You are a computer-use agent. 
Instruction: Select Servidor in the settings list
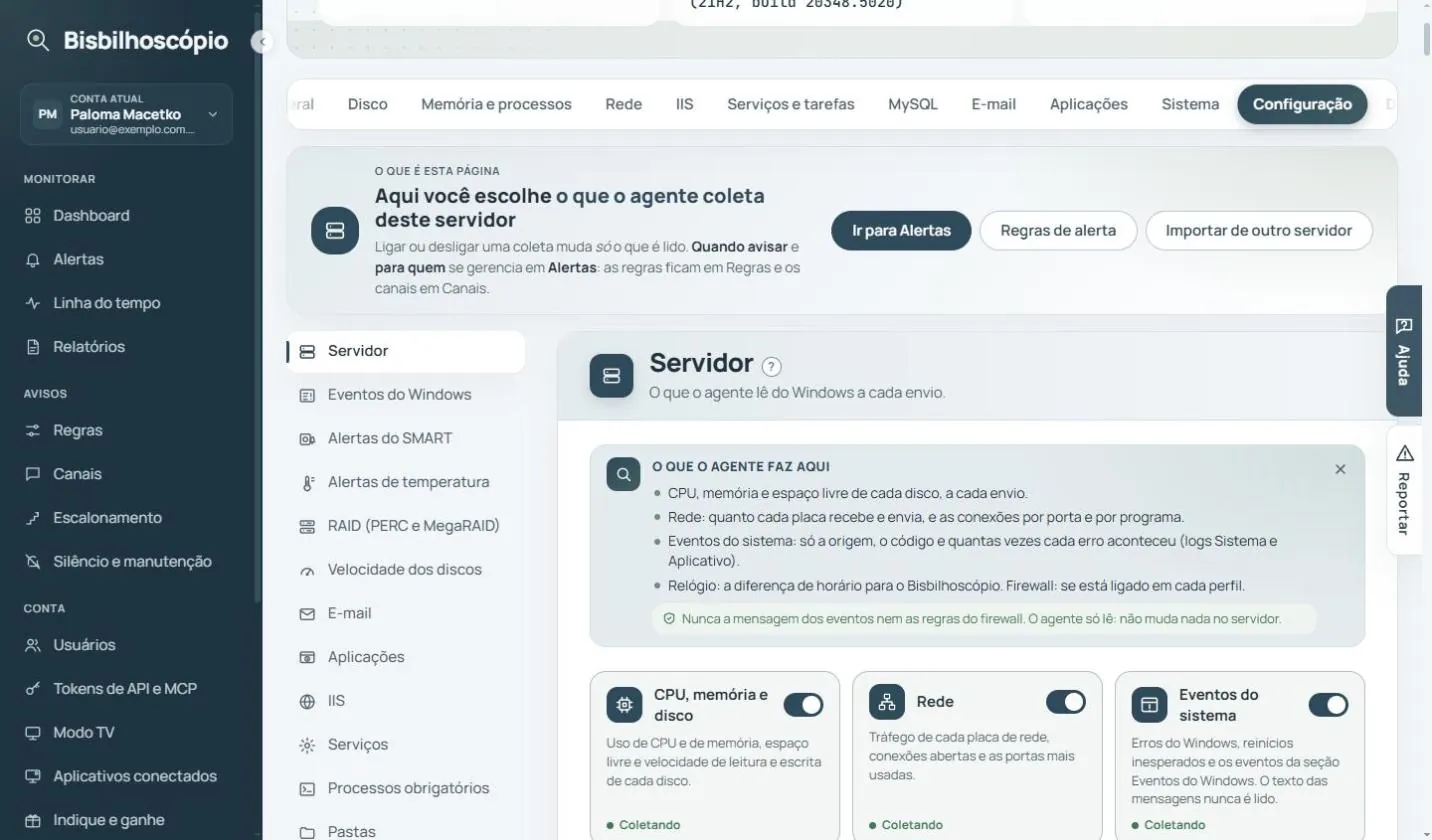point(406,351)
